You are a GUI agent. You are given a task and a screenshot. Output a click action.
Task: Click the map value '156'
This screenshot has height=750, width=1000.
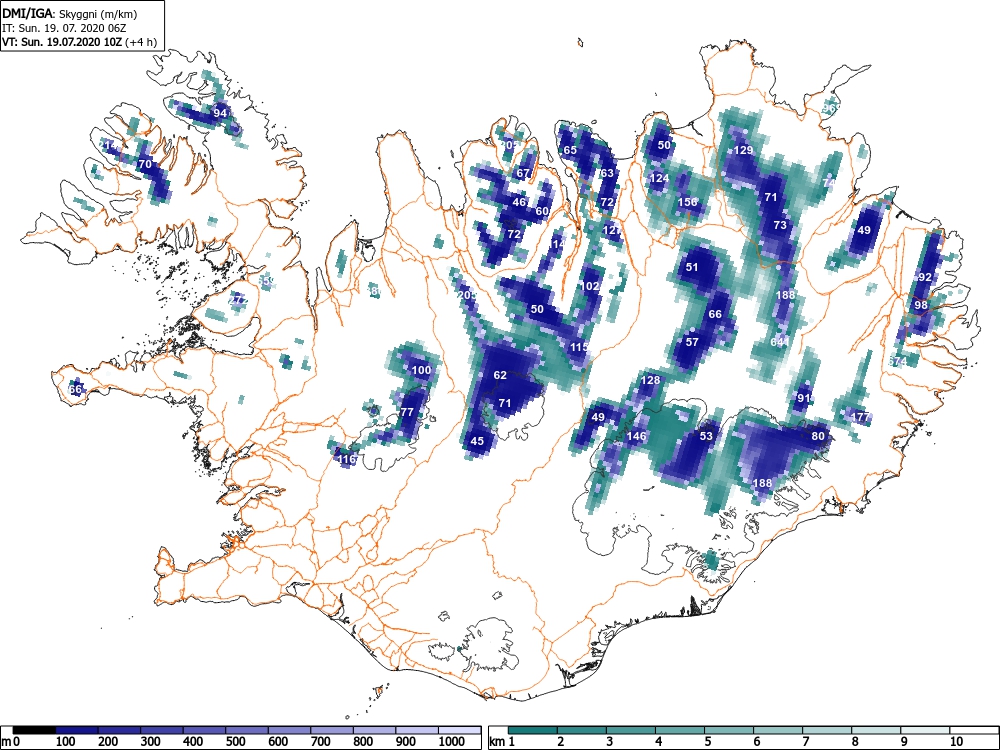click(x=688, y=202)
